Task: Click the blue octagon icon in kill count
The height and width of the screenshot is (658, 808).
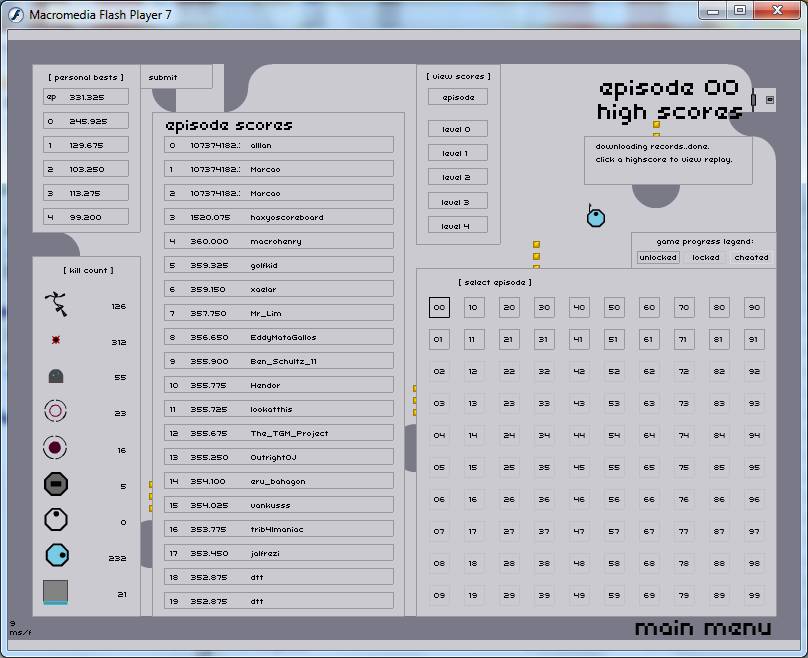Action: pyautogui.click(x=57, y=556)
